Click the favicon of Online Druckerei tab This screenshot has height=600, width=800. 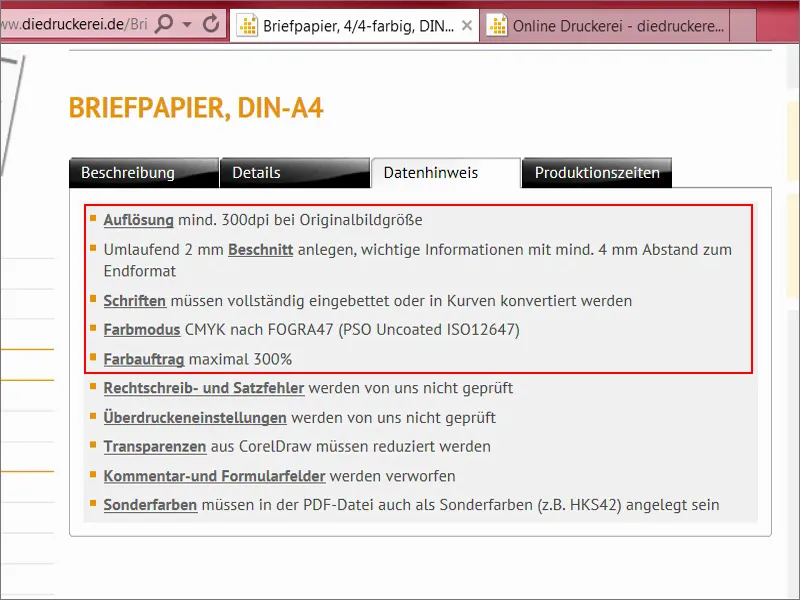tap(497, 26)
